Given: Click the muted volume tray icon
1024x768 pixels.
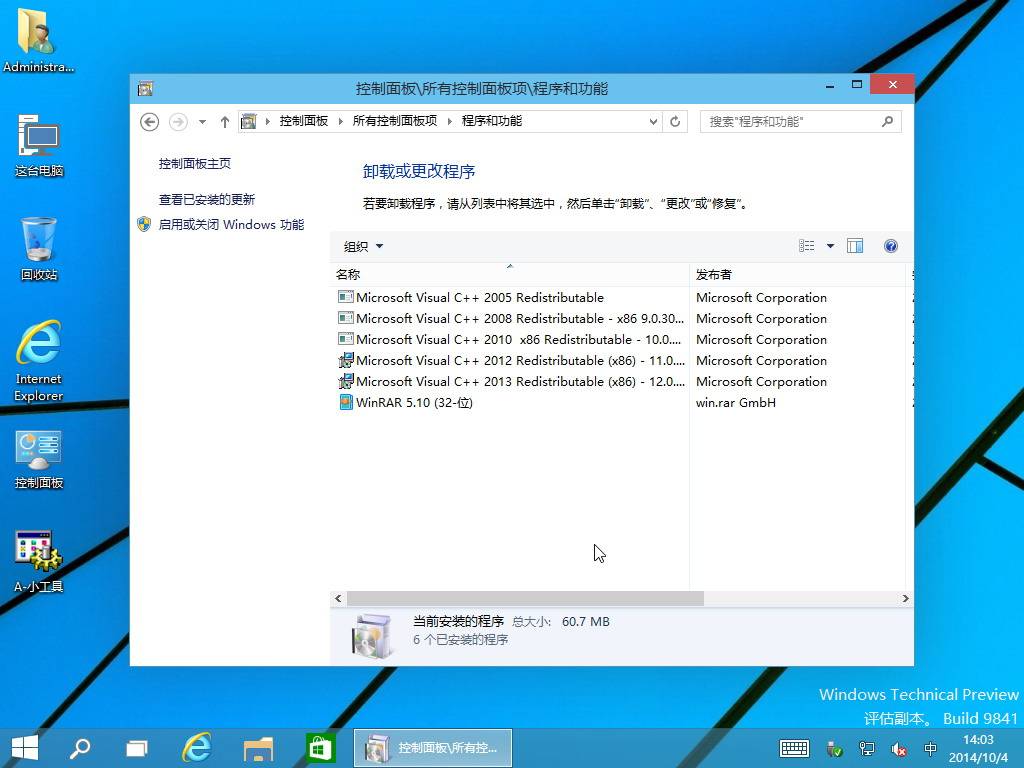Looking at the screenshot, I should tap(899, 749).
